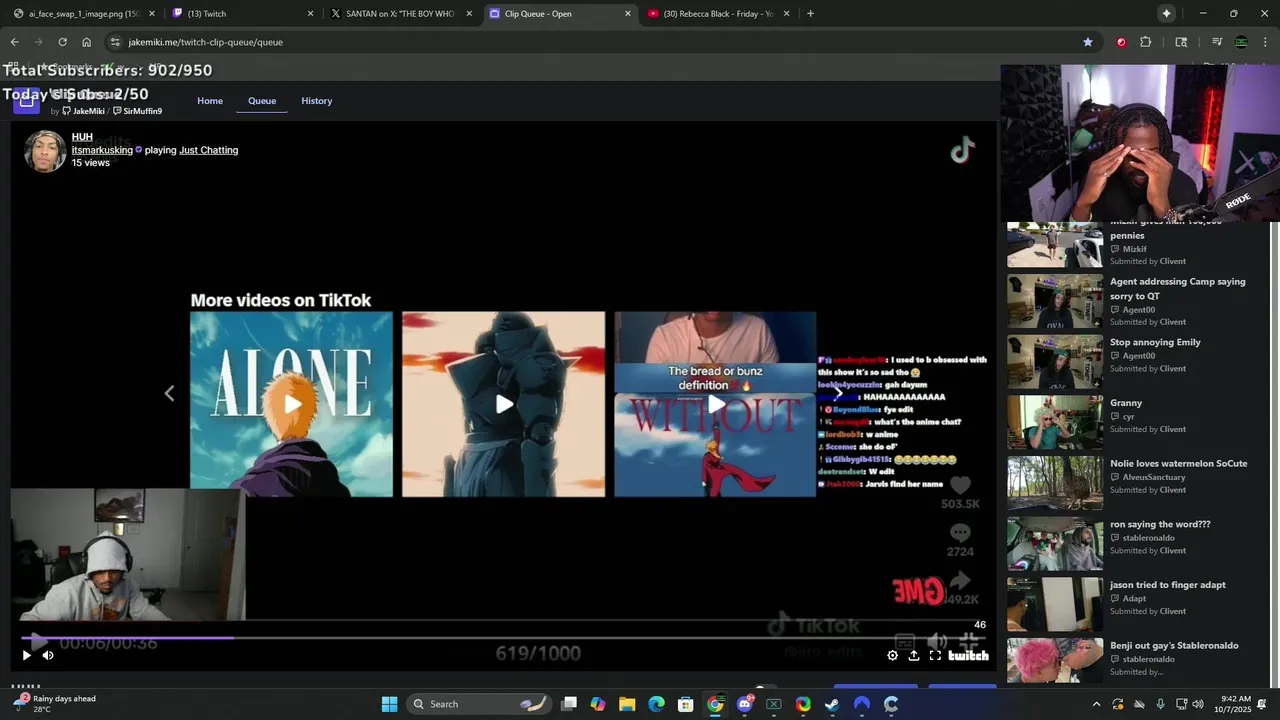
Task: Play the clip with the player play button
Action: point(26,655)
